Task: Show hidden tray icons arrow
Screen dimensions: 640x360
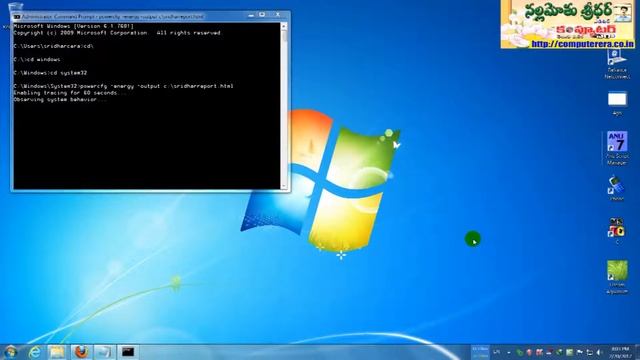Action: [x=509, y=352]
